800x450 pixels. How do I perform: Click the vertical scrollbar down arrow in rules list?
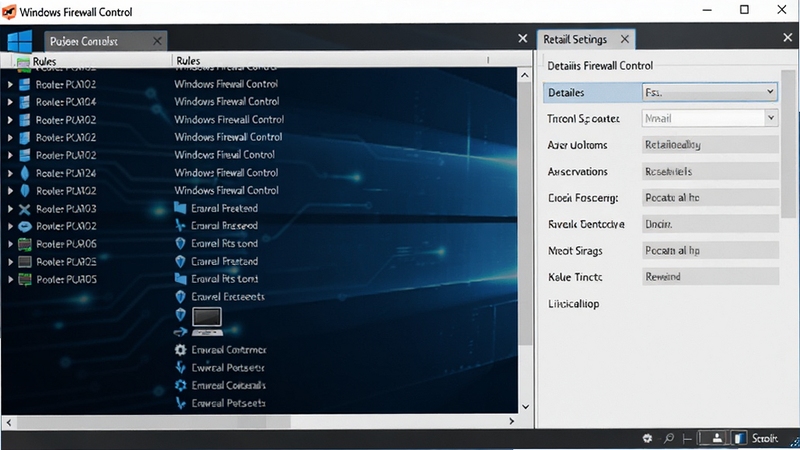[525, 407]
